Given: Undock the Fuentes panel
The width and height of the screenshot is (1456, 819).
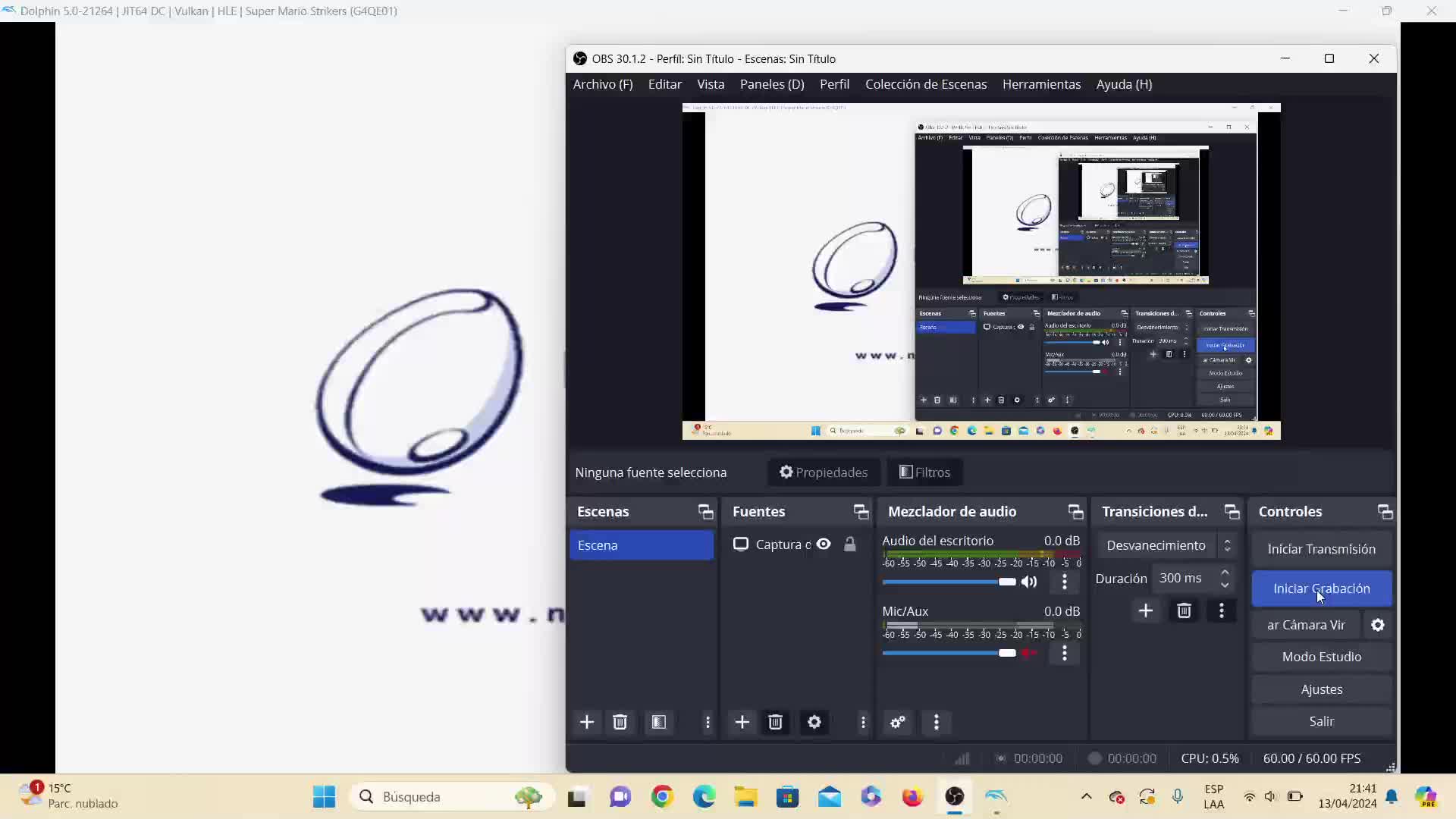Looking at the screenshot, I should pos(861,512).
